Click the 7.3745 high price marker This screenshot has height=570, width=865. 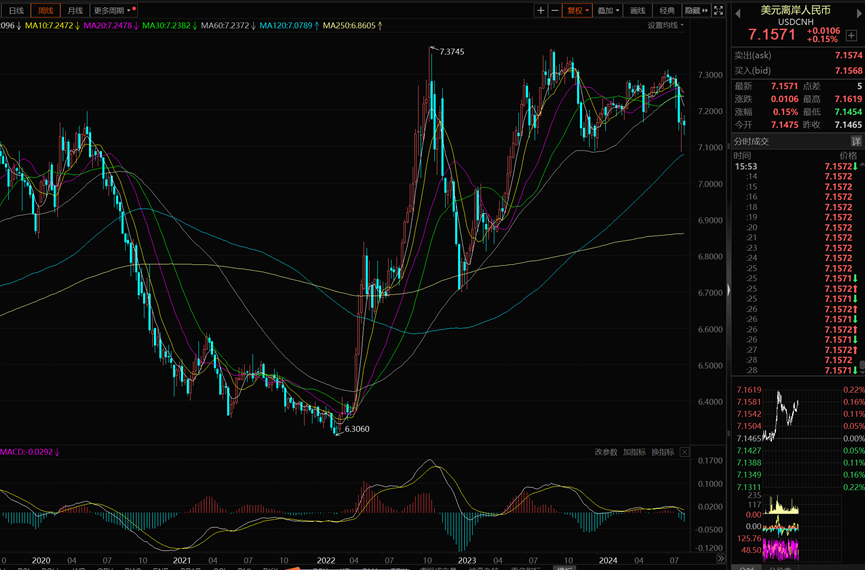coord(451,52)
